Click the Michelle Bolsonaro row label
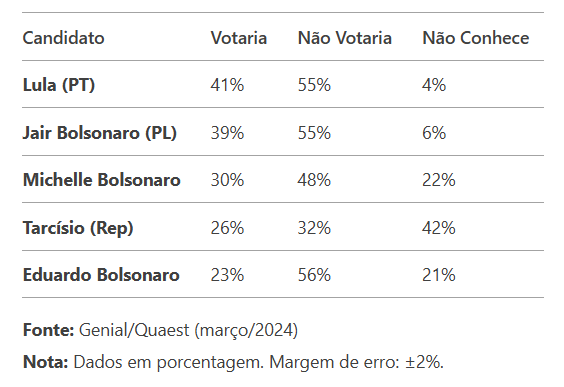This screenshot has height=387, width=564. click(x=101, y=179)
